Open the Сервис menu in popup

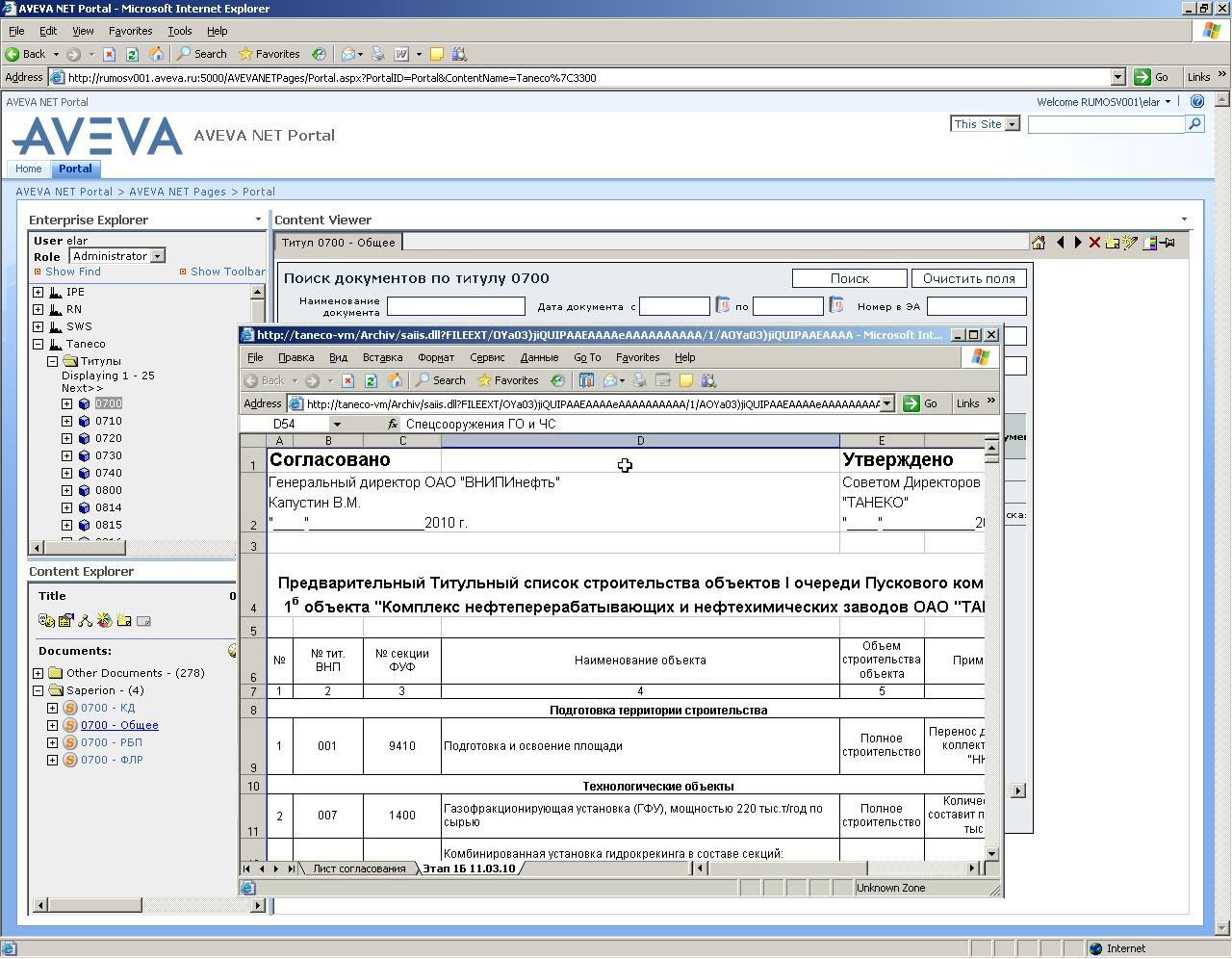[487, 357]
